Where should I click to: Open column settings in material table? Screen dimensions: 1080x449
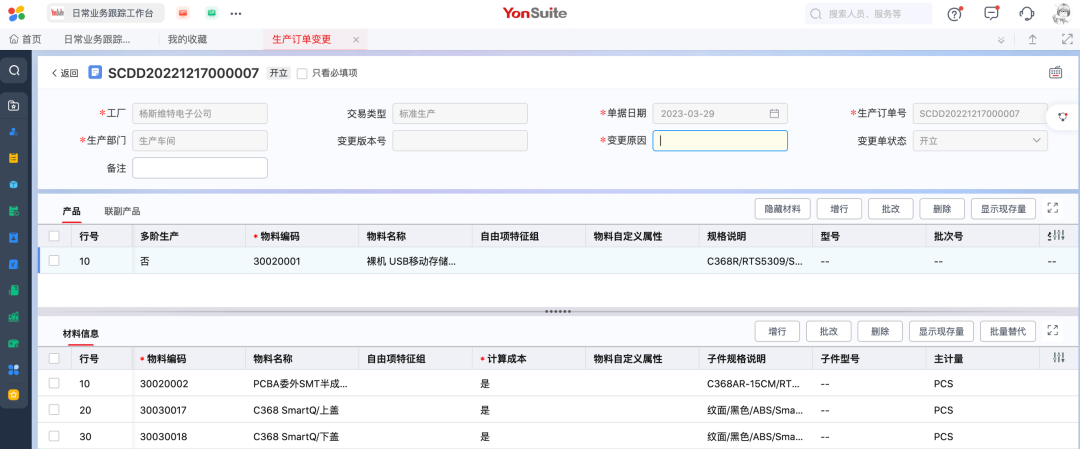(1059, 358)
